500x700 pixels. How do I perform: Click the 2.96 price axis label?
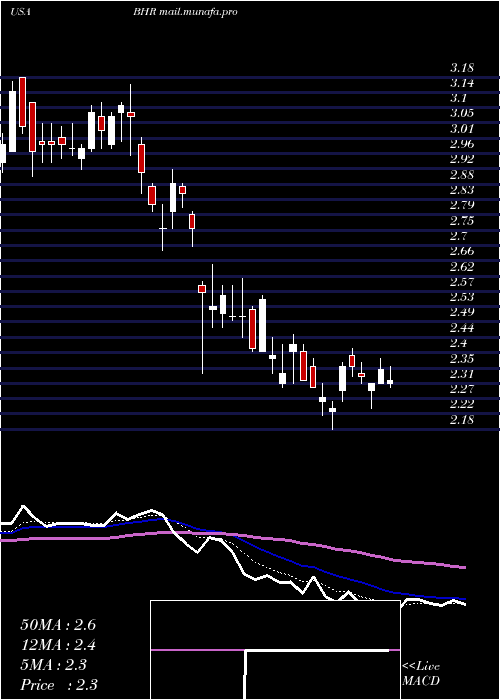pos(462,145)
